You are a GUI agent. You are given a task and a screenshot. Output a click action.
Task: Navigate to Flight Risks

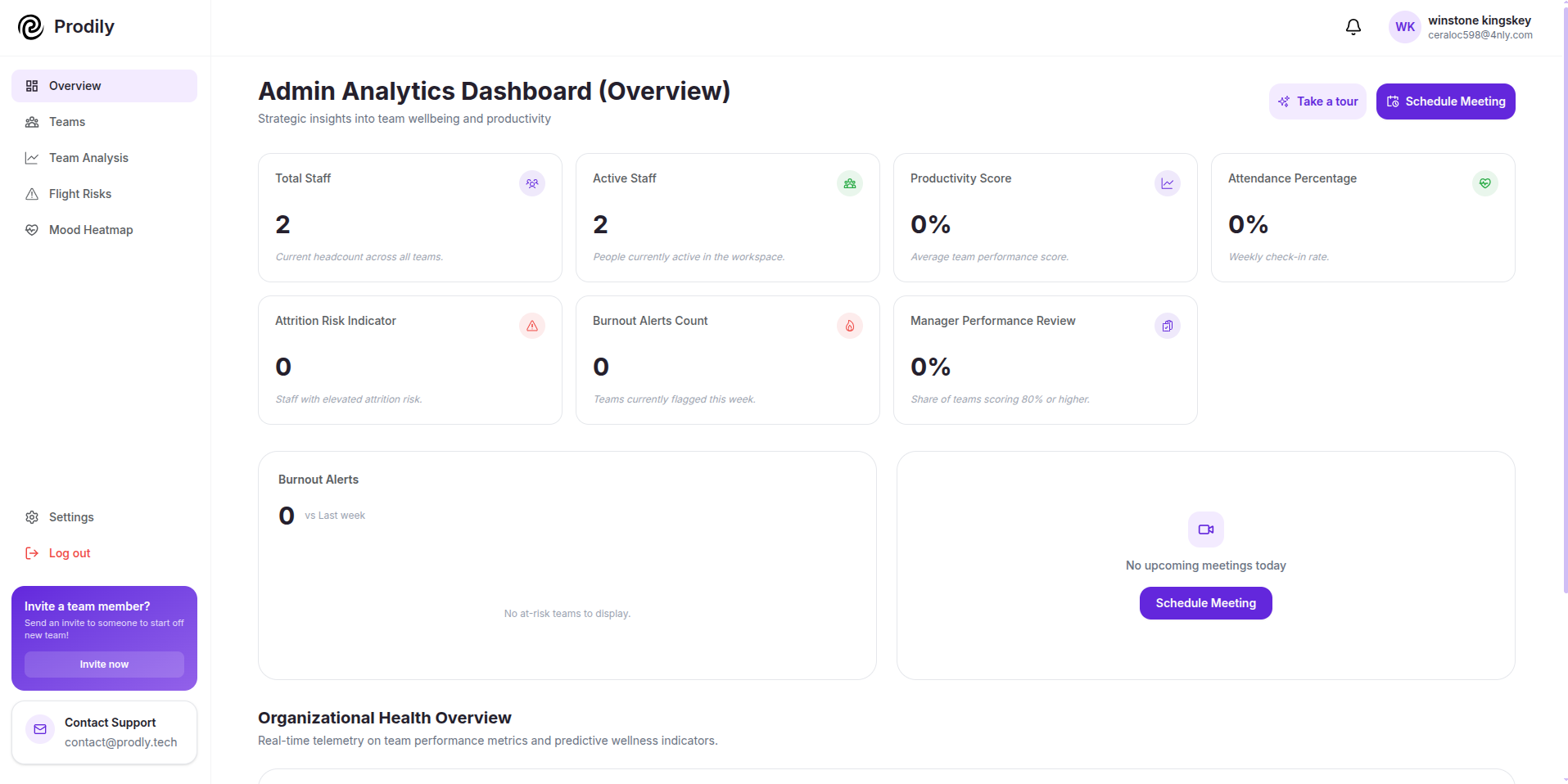tap(104, 194)
